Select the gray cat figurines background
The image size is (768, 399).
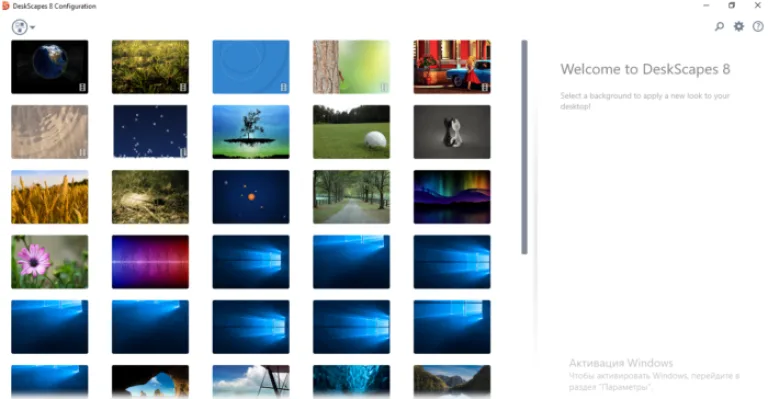coord(452,132)
